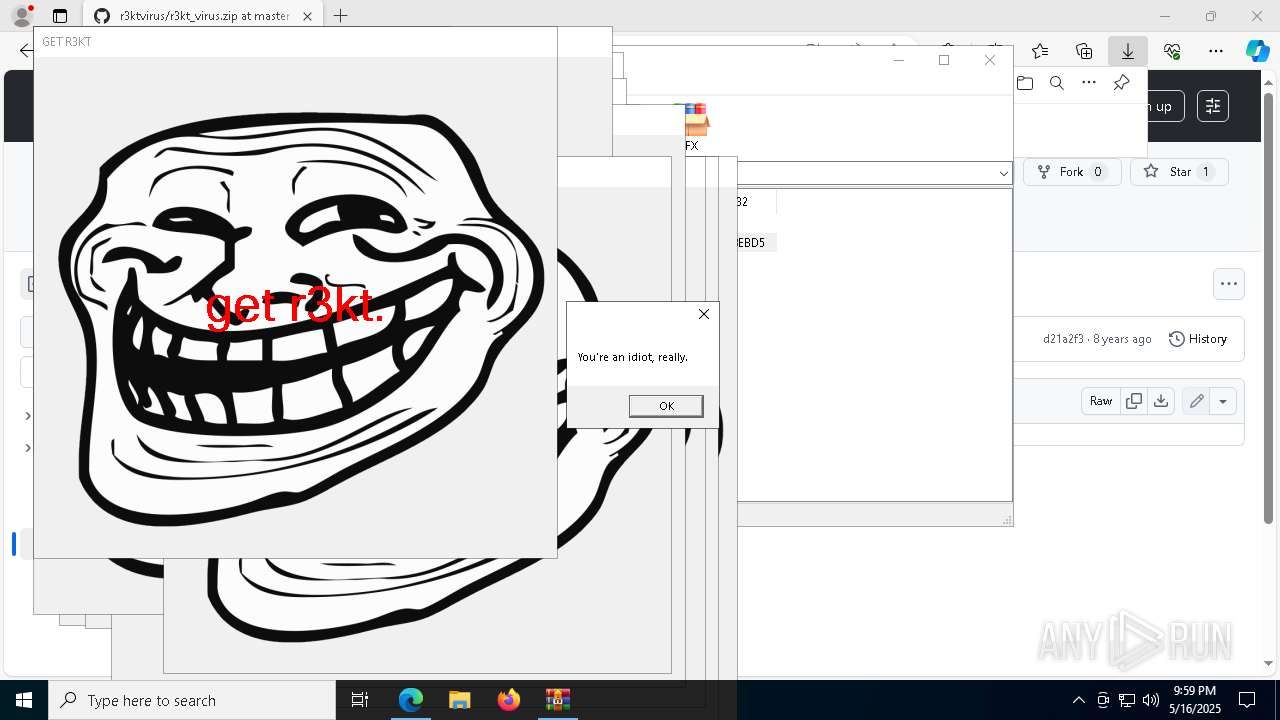Image resolution: width=1280 pixels, height=720 pixels.
Task: Copy raw file contents
Action: coord(1134,401)
